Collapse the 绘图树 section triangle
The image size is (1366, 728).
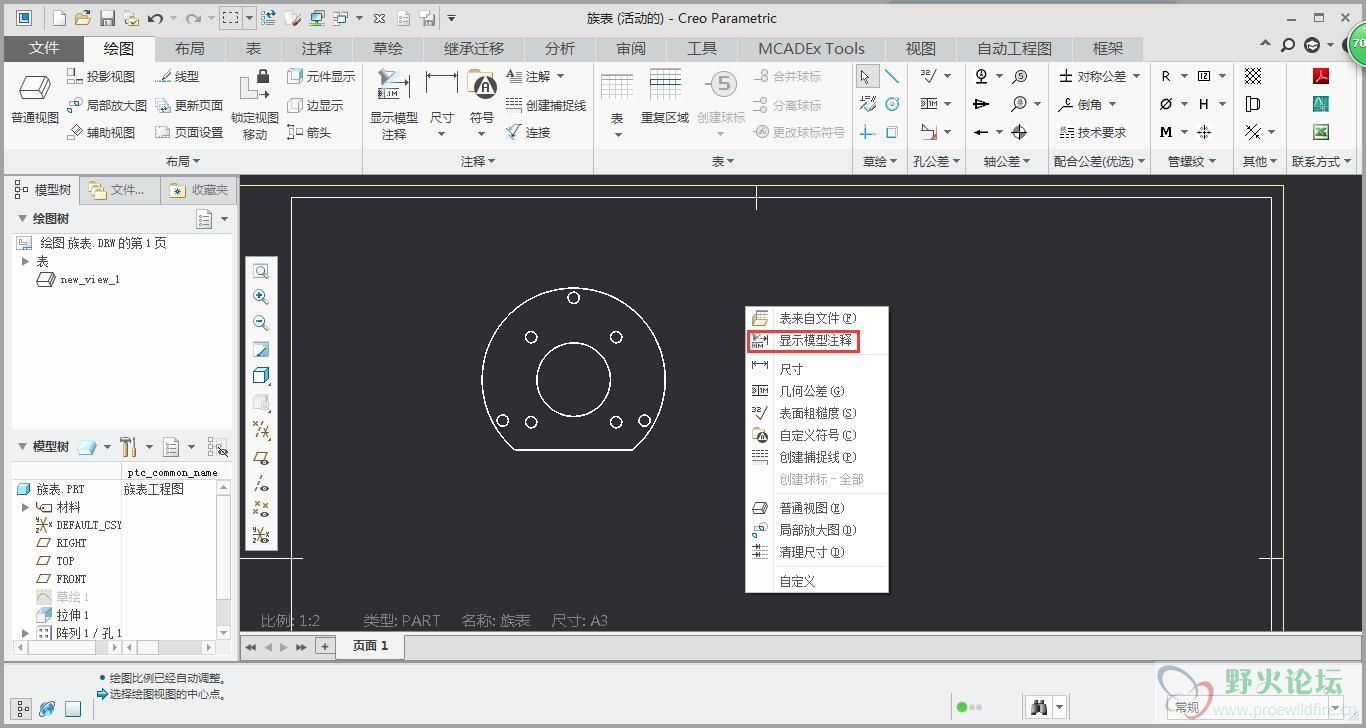pos(22,218)
